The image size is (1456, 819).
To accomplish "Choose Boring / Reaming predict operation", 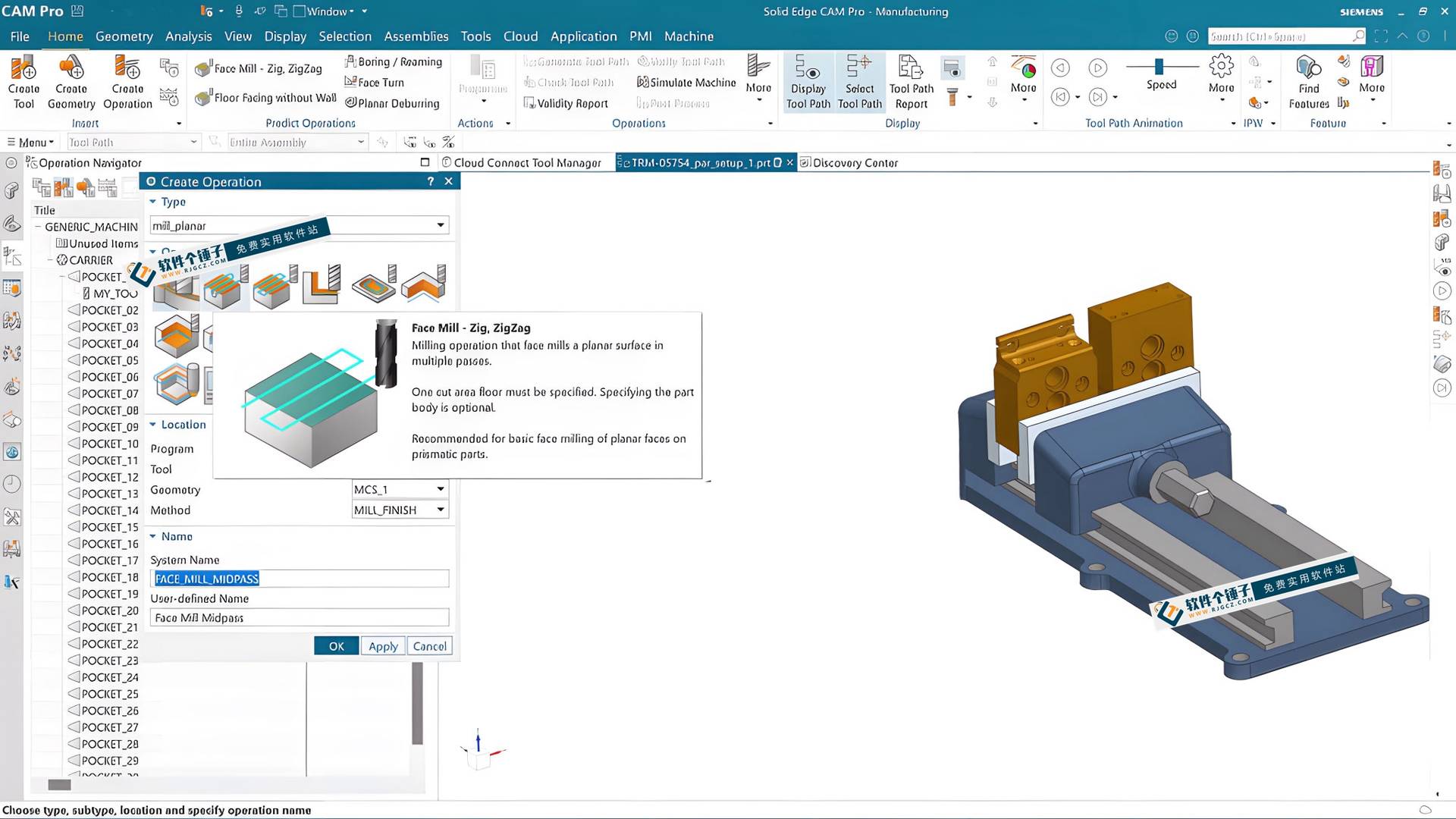I will [x=393, y=62].
